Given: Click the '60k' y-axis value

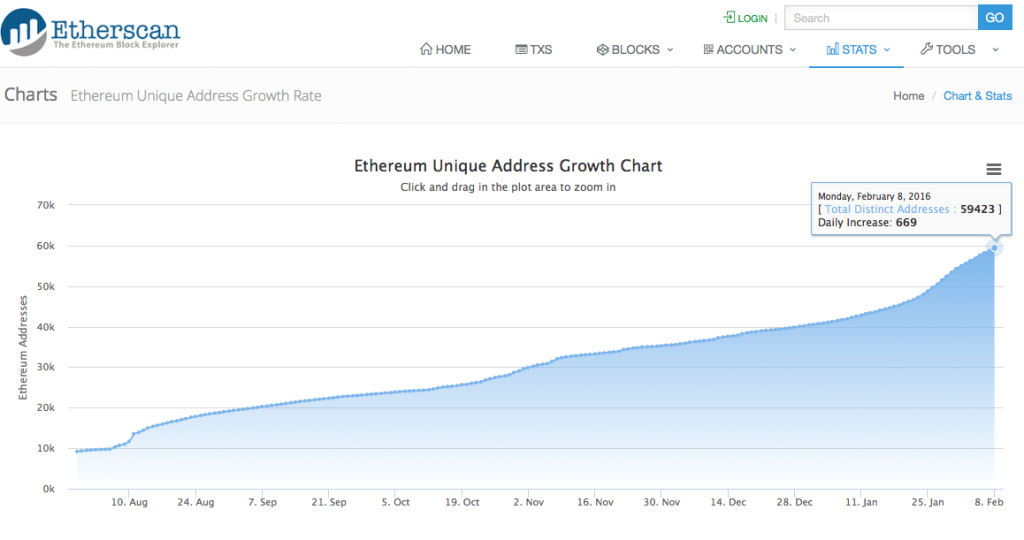Looking at the screenshot, I should click(46, 246).
